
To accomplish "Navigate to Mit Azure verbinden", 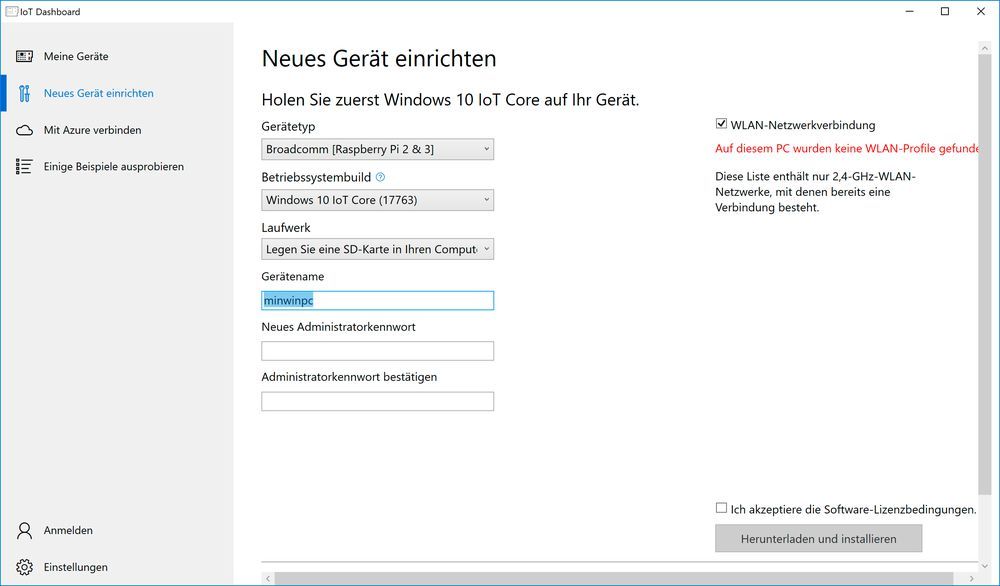I will [x=91, y=130].
